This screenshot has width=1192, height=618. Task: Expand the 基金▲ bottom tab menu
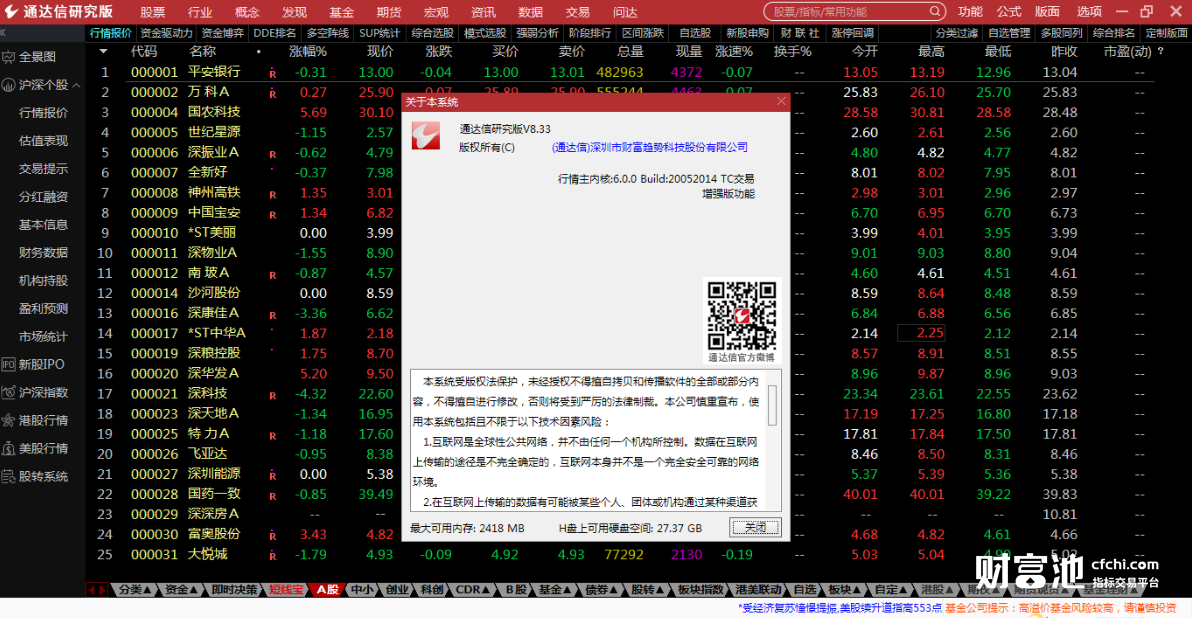coord(554,590)
